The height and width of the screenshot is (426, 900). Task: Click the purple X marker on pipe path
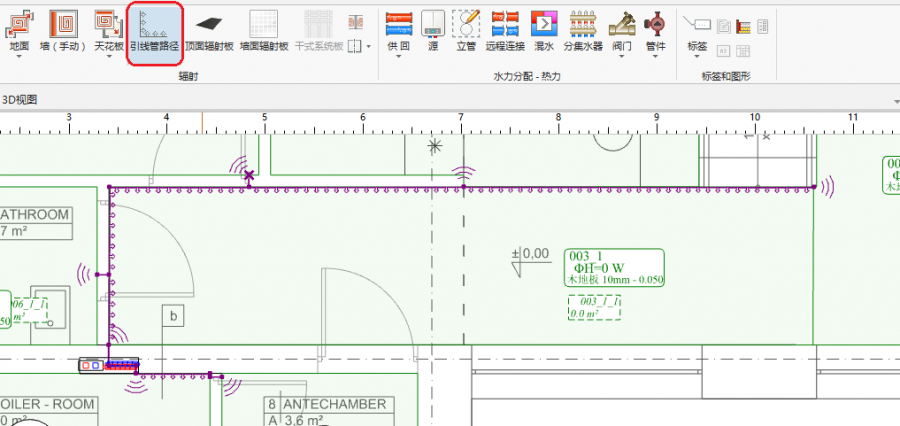249,176
